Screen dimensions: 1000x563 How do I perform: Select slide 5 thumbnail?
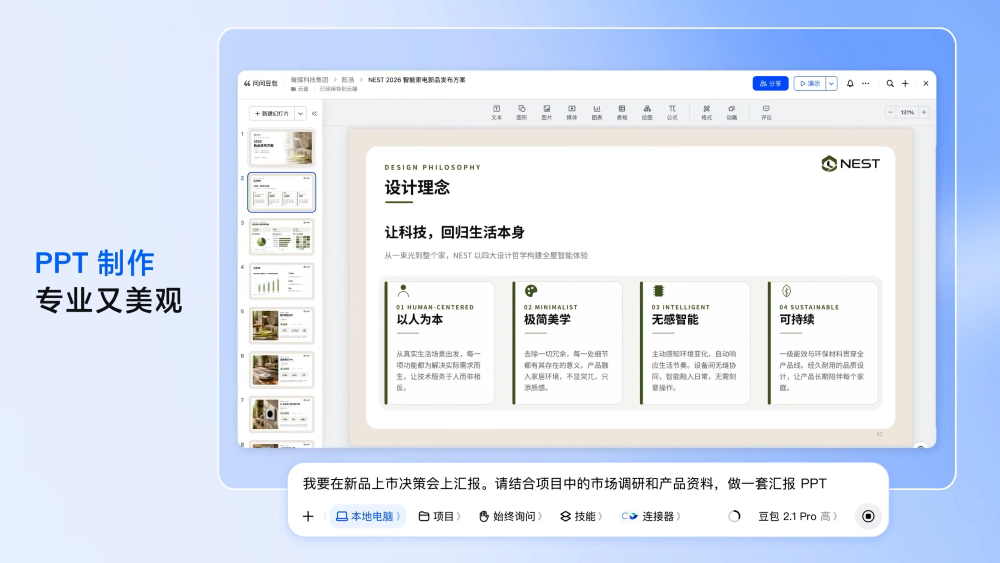coord(281,325)
